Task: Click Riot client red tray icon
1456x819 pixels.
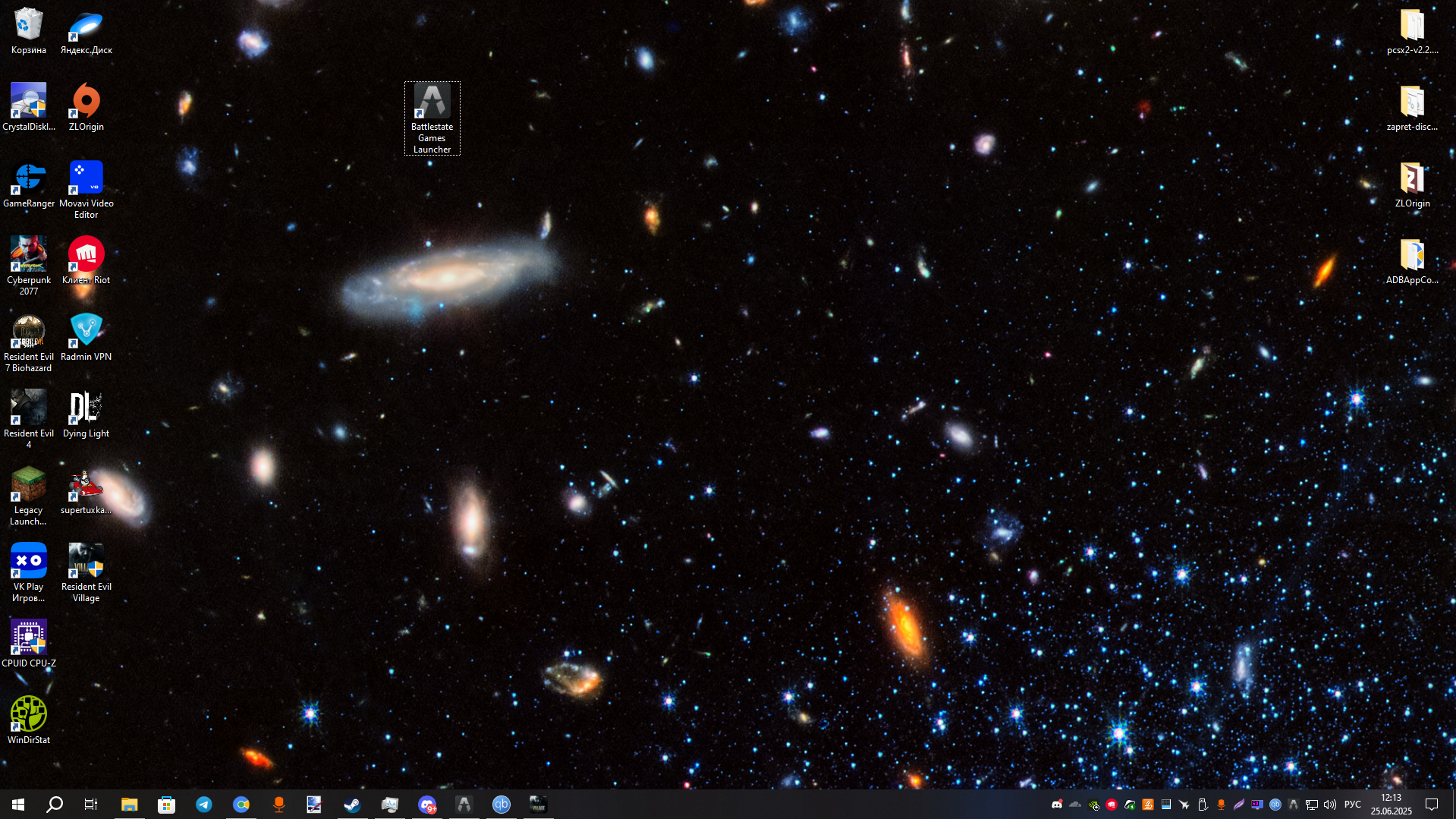Action: coord(1112,805)
